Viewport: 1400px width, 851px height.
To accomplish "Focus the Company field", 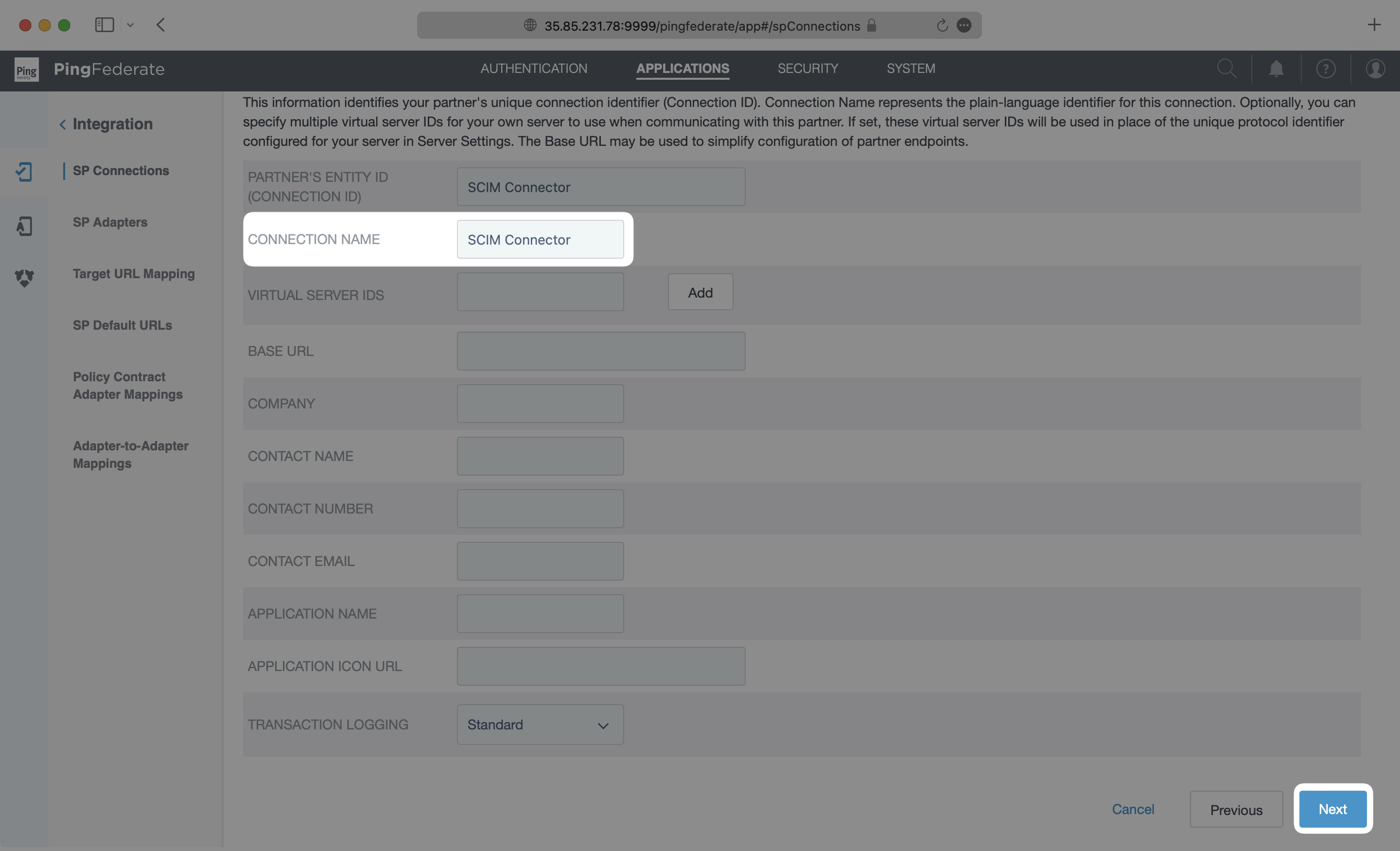I will click(540, 404).
